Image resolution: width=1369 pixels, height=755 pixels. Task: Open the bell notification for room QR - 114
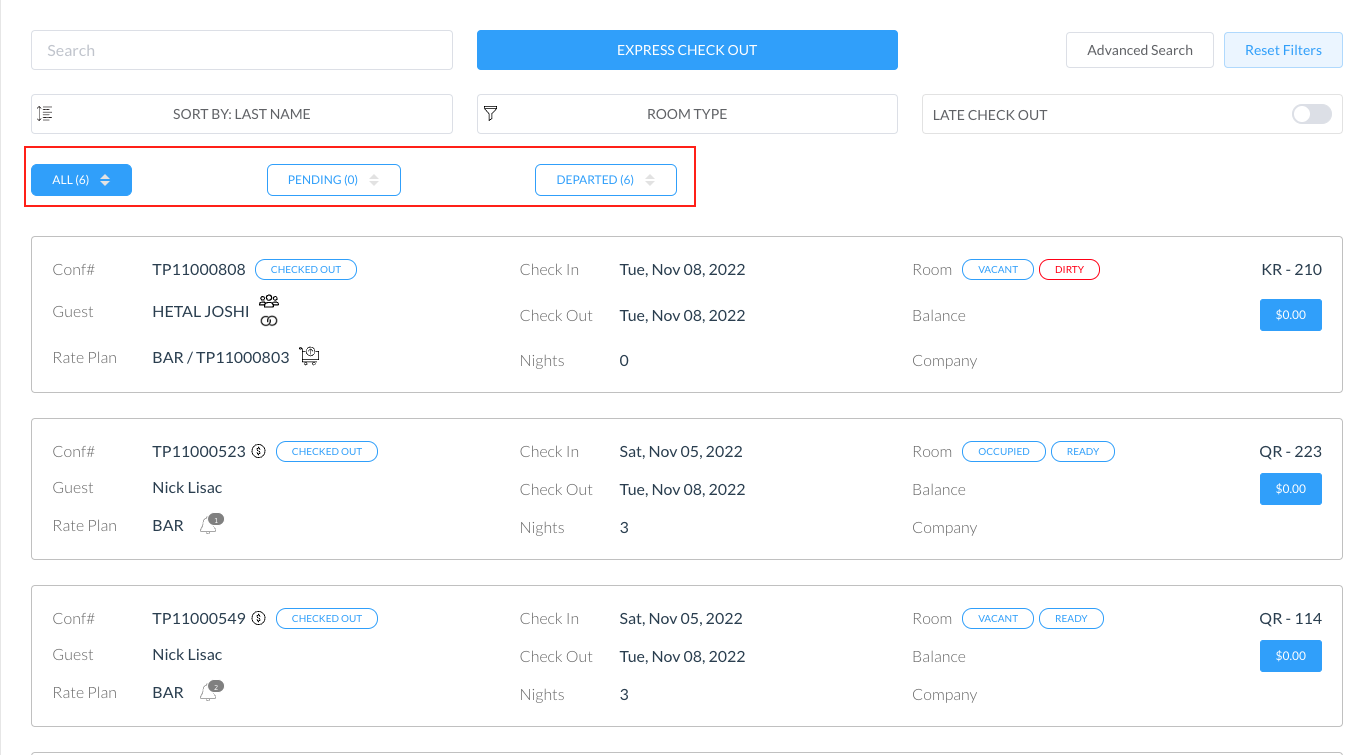tap(209, 692)
